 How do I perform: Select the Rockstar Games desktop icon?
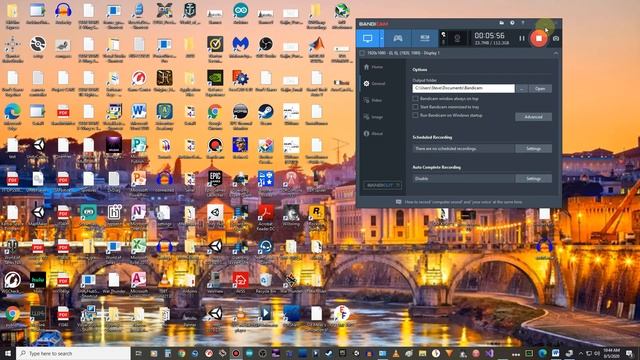click(316, 216)
